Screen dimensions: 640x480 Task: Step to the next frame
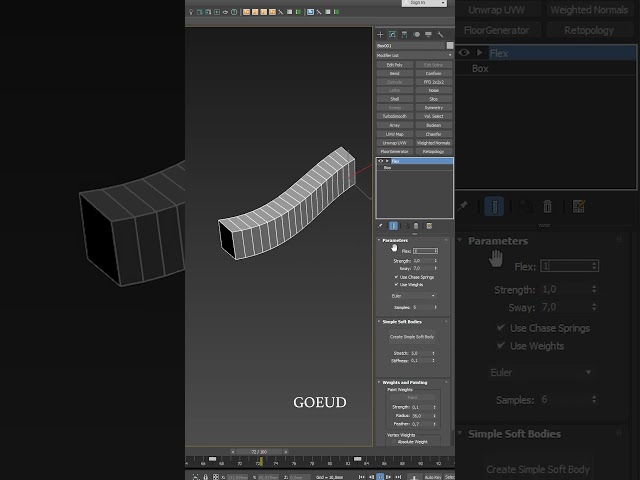point(389,477)
